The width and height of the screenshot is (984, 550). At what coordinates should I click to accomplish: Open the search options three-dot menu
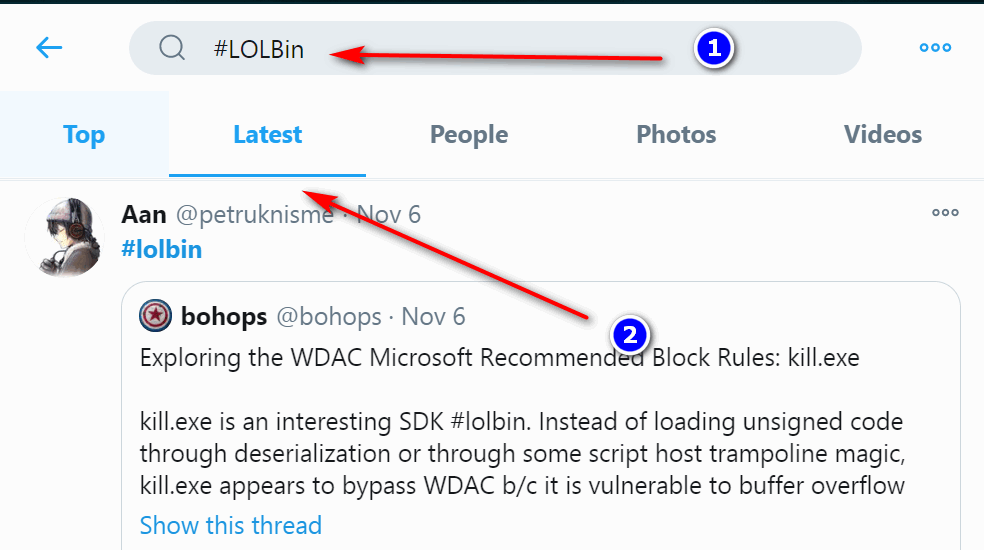click(935, 47)
